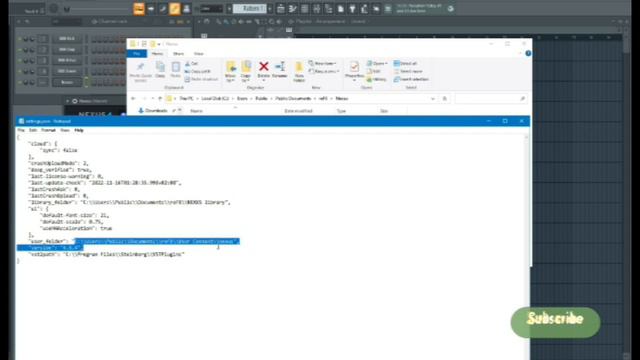The height and width of the screenshot is (360, 640).
Task: Click the Notepad document icon in title bar
Action: pyautogui.click(x=21, y=121)
